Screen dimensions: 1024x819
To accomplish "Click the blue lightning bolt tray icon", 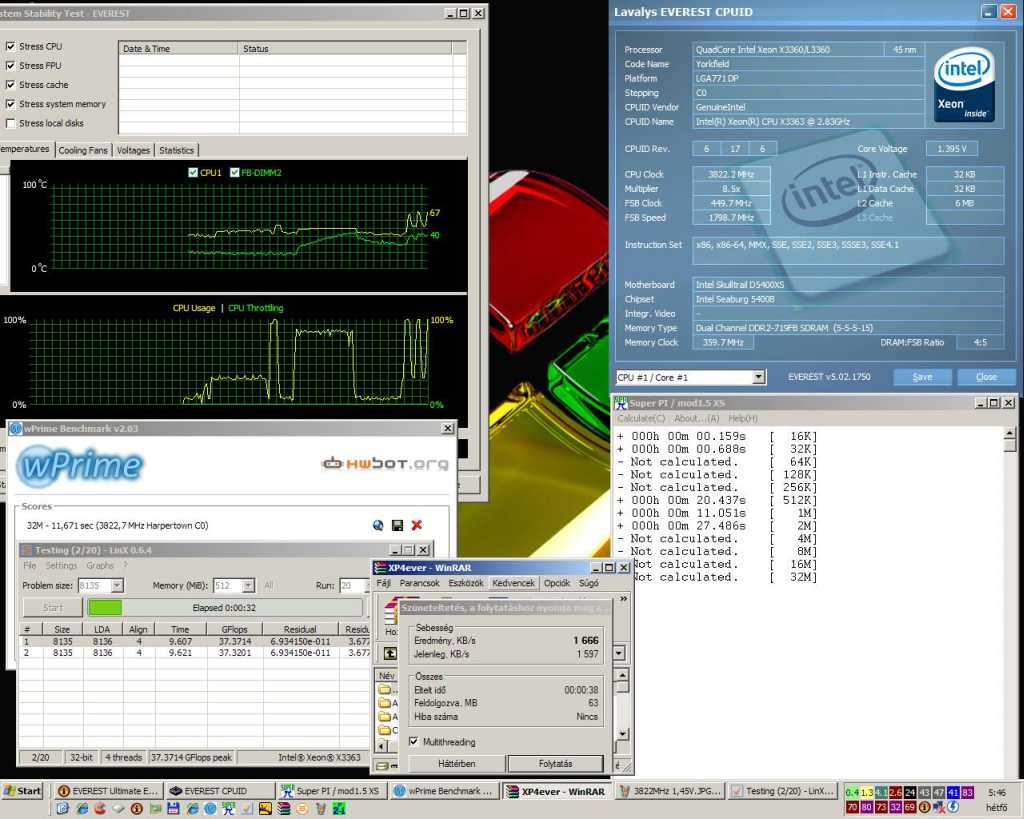I will coord(953,807).
